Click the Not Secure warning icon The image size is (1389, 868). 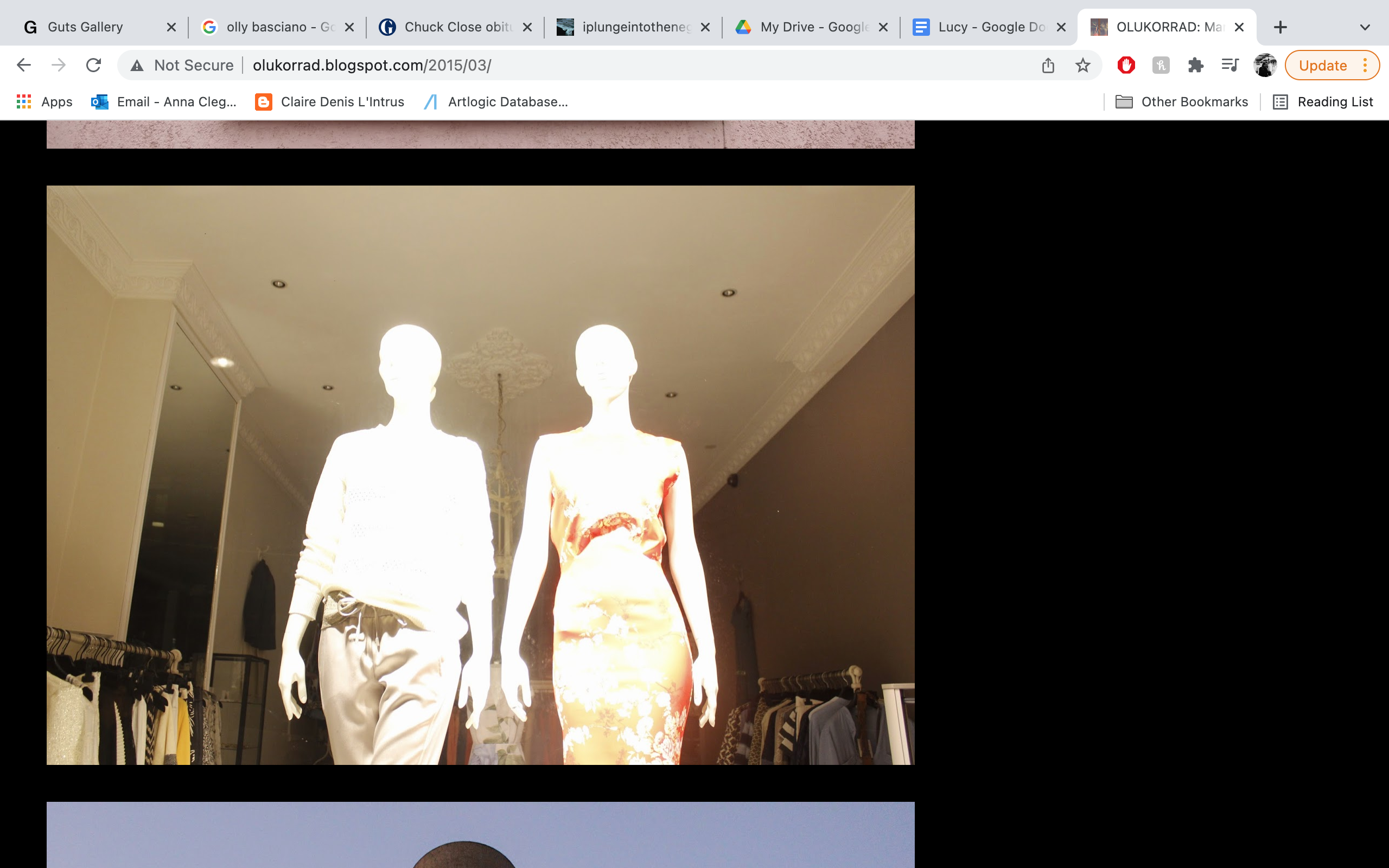[137, 66]
